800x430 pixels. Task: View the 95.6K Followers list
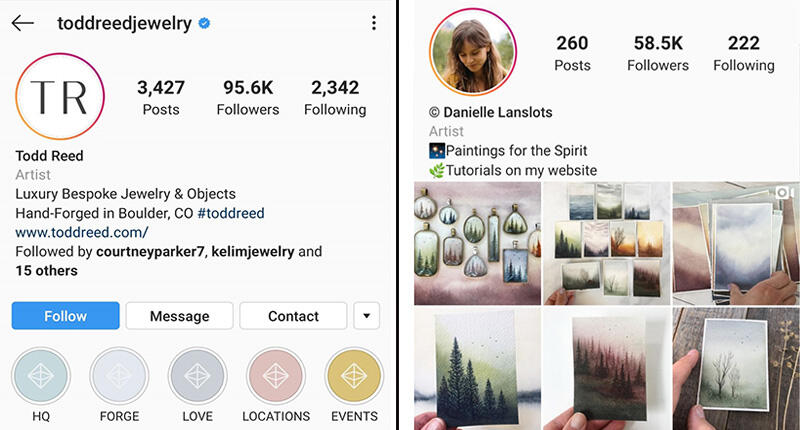pyautogui.click(x=248, y=97)
